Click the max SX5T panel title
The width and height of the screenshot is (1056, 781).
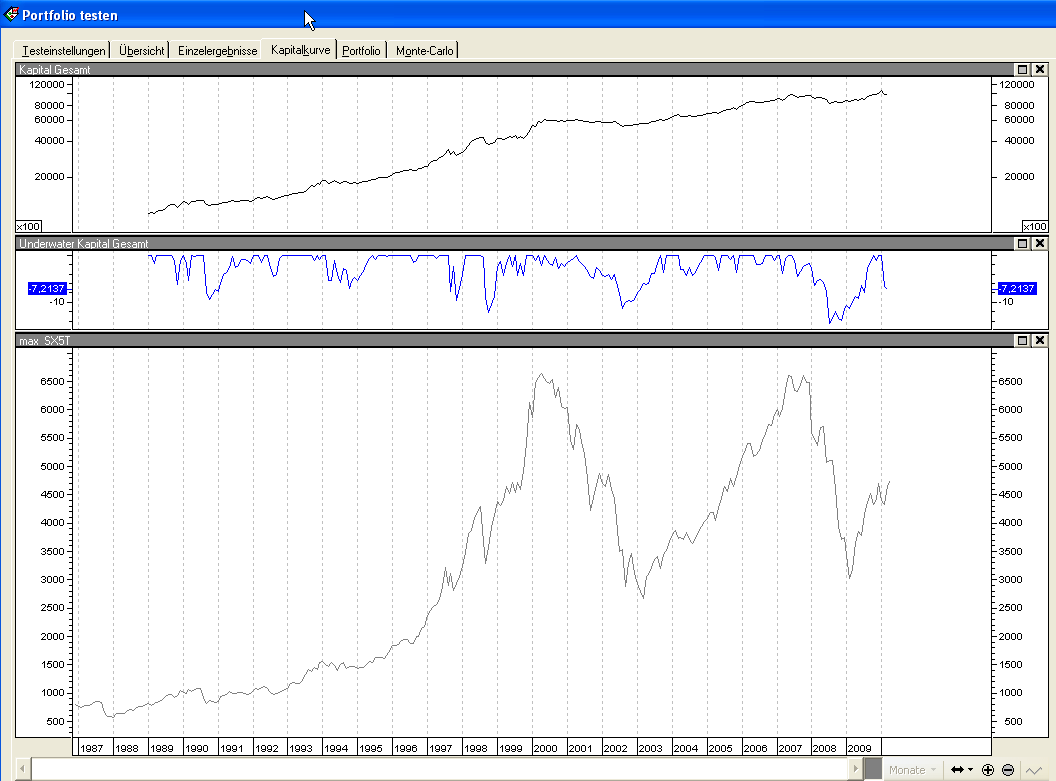click(x=44, y=341)
